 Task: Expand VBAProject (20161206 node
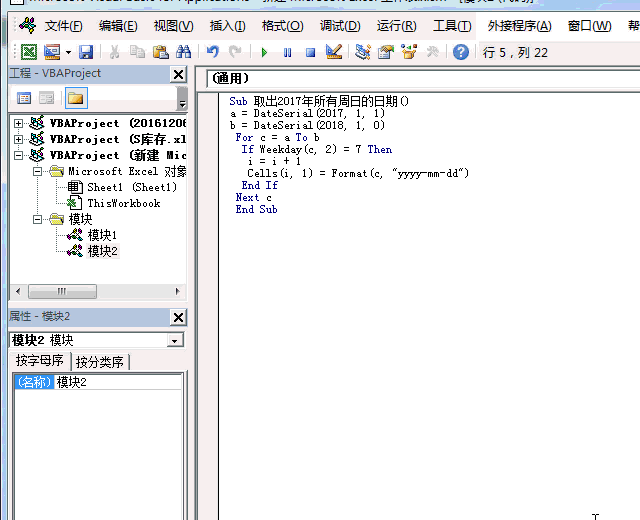[18, 123]
